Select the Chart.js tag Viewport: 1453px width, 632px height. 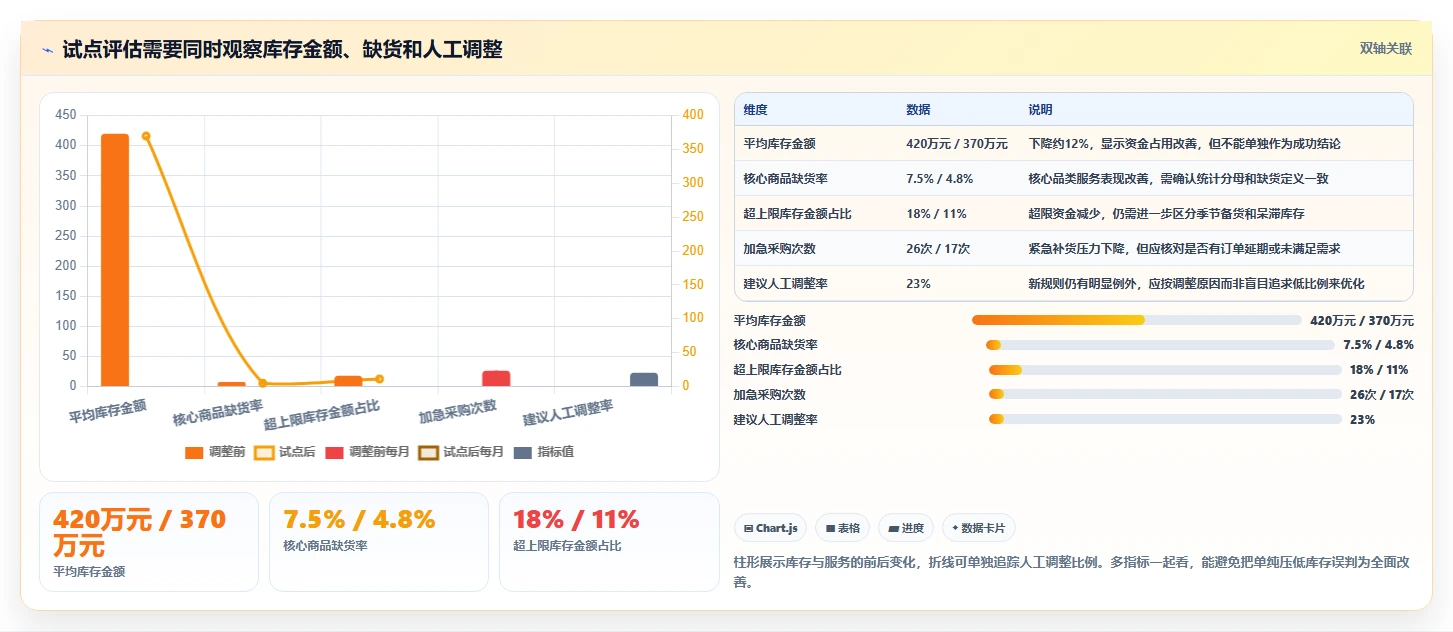pyautogui.click(x=770, y=528)
